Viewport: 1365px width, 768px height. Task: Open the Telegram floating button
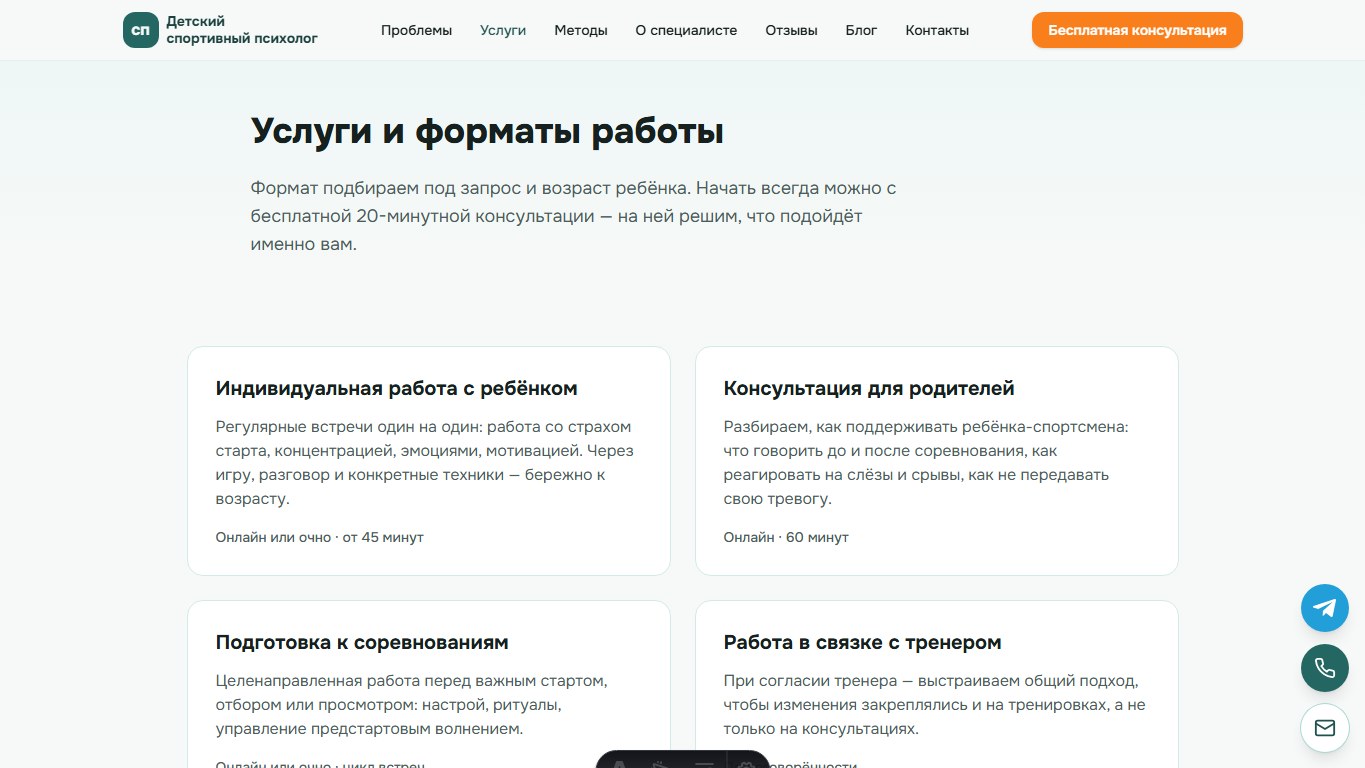[x=1325, y=608]
